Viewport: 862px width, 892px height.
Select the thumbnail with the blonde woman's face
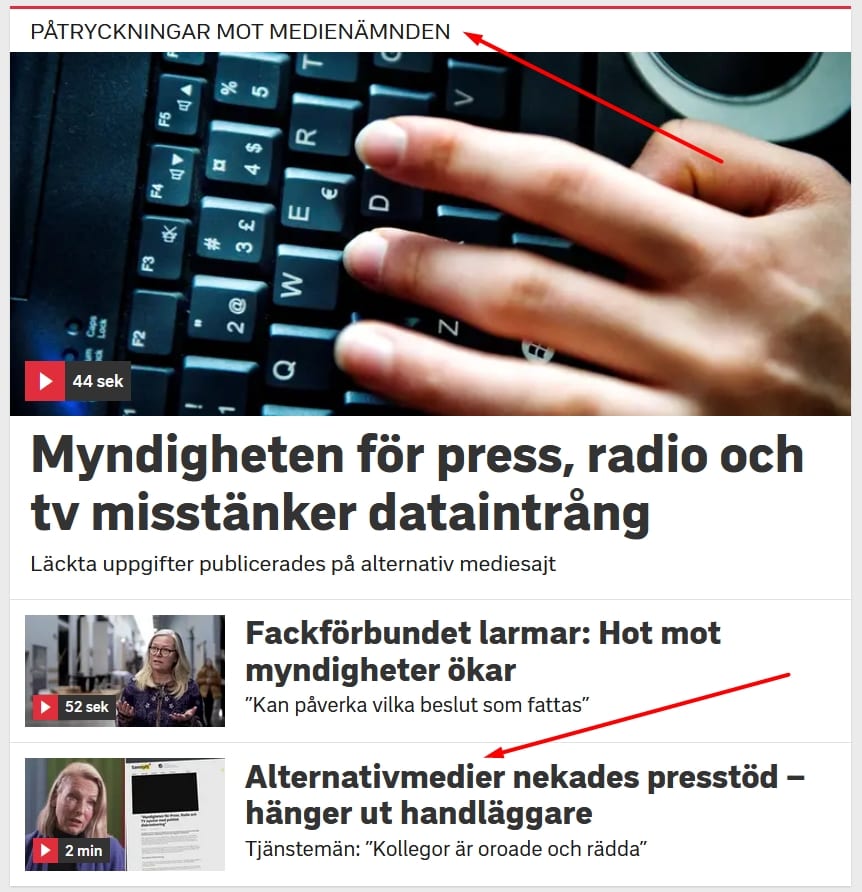pyautogui.click(x=75, y=814)
